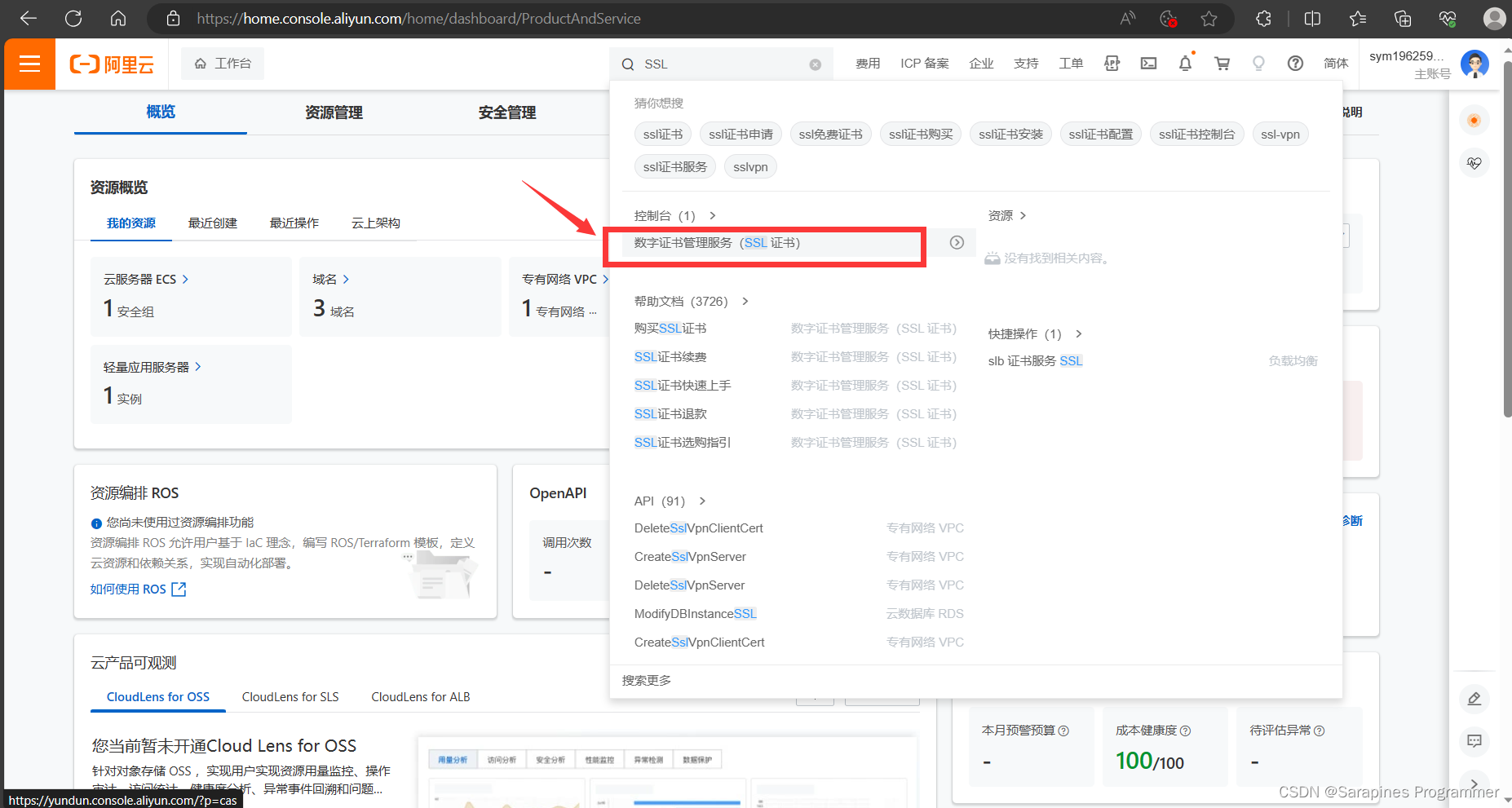
Task: Open SSL证书退款 help doc
Action: click(x=670, y=414)
